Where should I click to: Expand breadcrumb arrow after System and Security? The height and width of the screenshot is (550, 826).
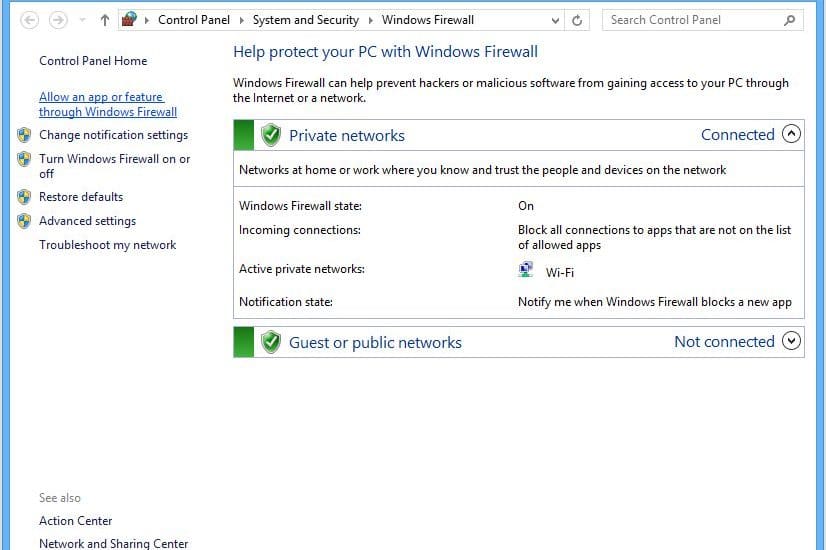[x=370, y=21]
